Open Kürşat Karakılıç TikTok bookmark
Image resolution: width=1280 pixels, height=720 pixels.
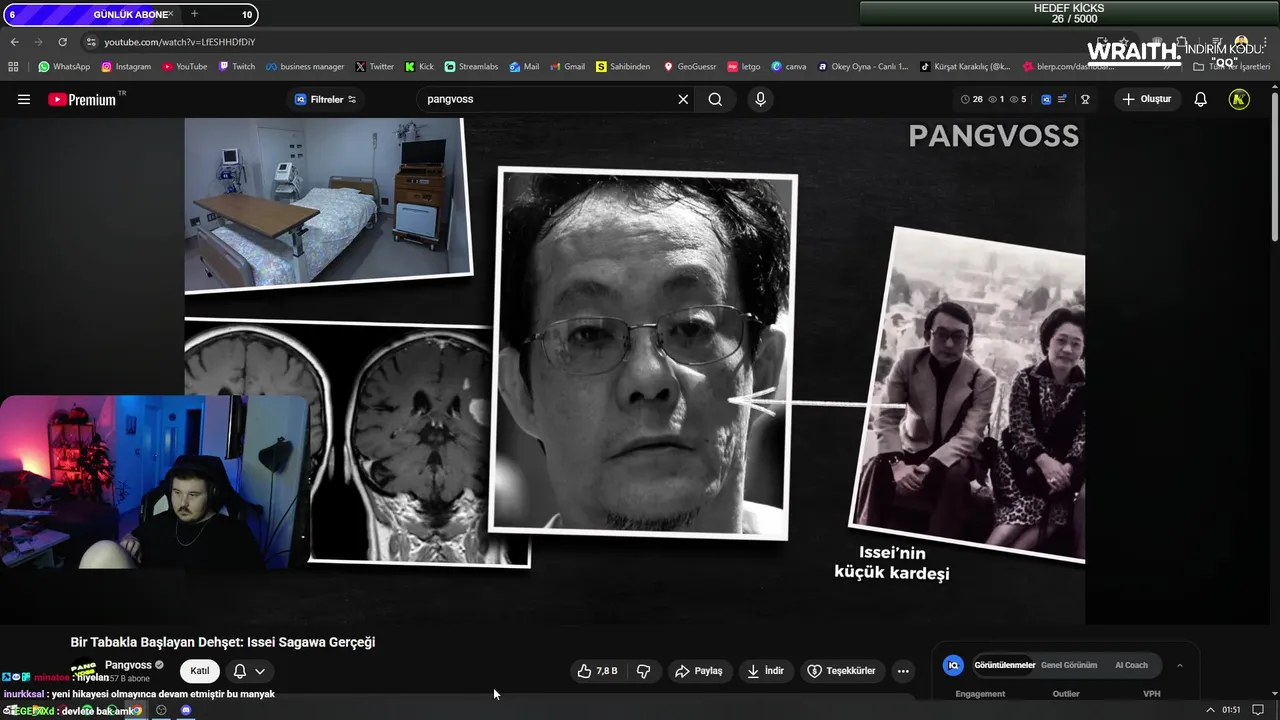[x=964, y=67]
